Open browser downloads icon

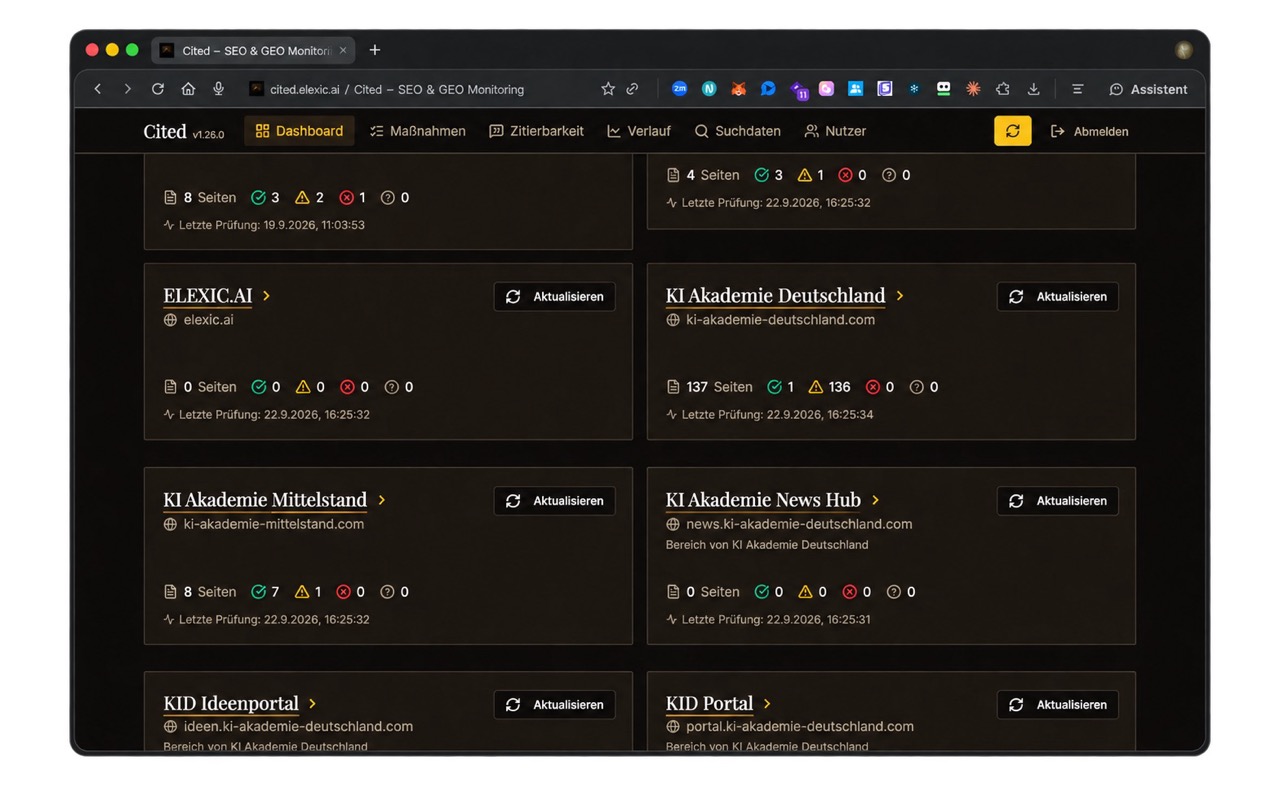[x=1034, y=89]
